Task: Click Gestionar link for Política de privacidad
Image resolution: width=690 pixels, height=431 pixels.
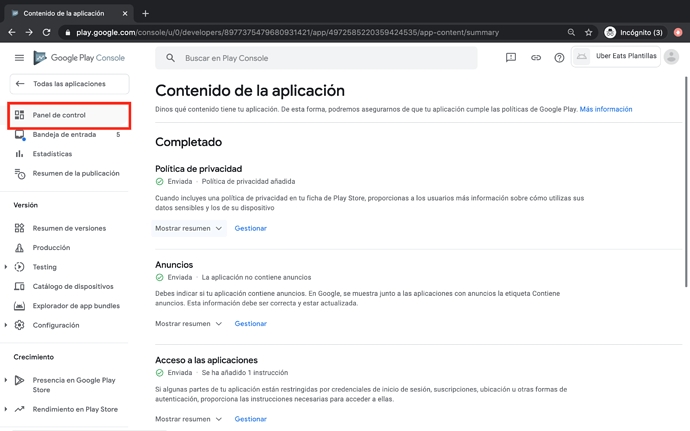Action: (250, 228)
